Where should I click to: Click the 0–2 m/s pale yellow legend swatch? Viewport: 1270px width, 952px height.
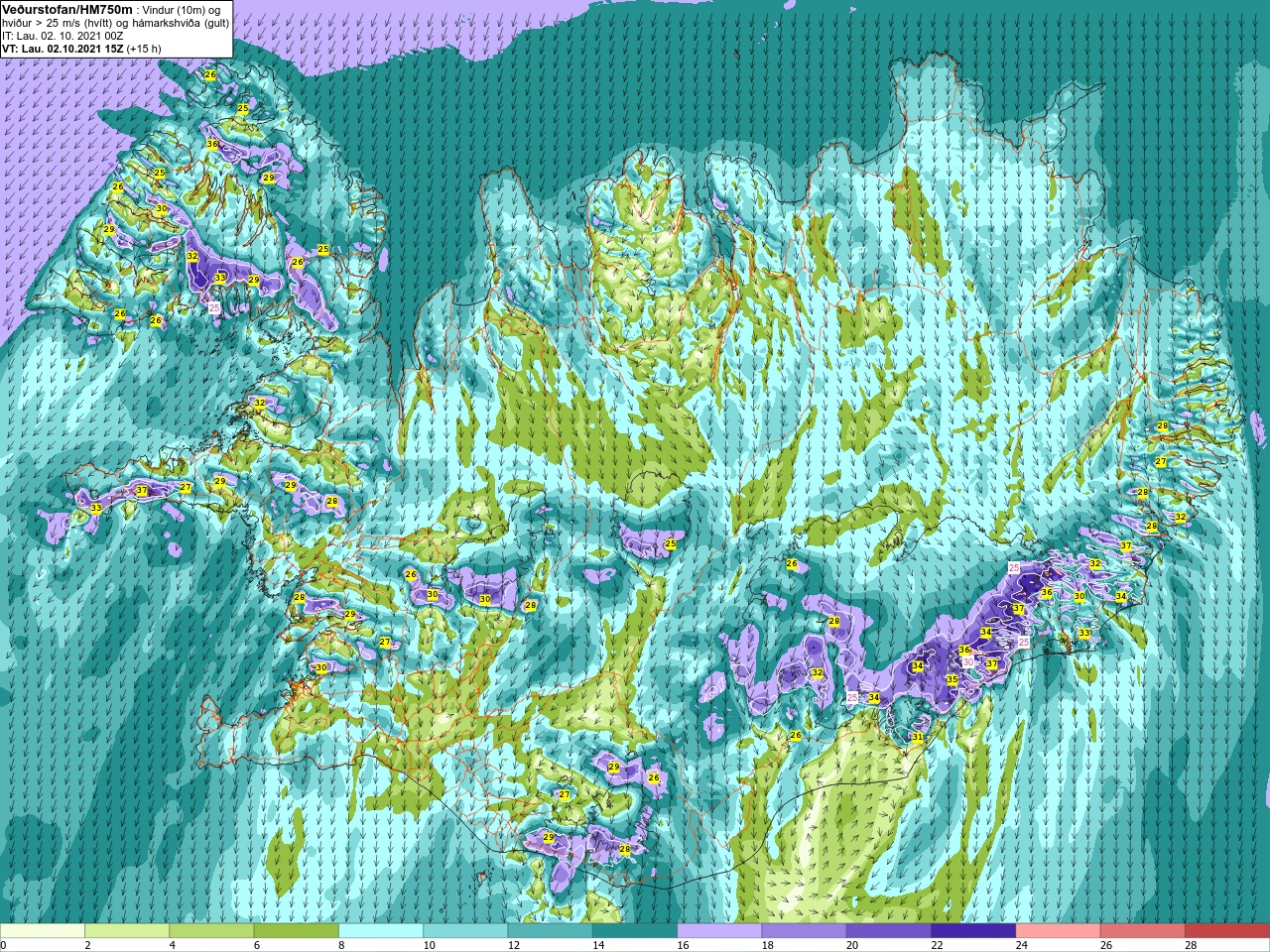43,931
